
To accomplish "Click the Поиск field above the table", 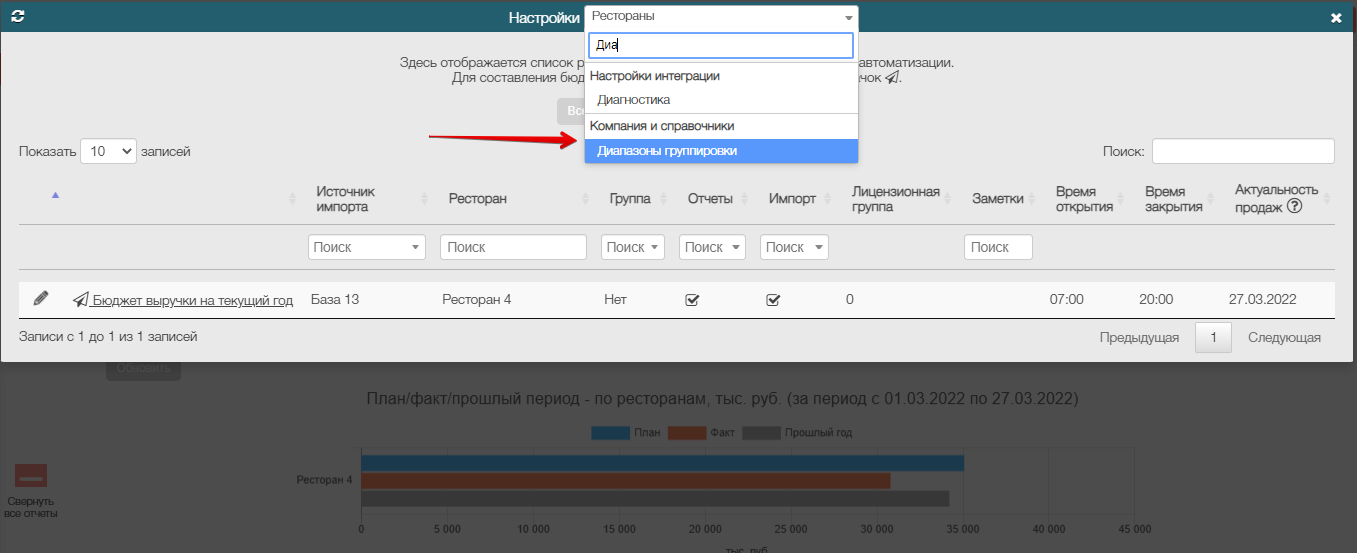I will tap(1243, 151).
